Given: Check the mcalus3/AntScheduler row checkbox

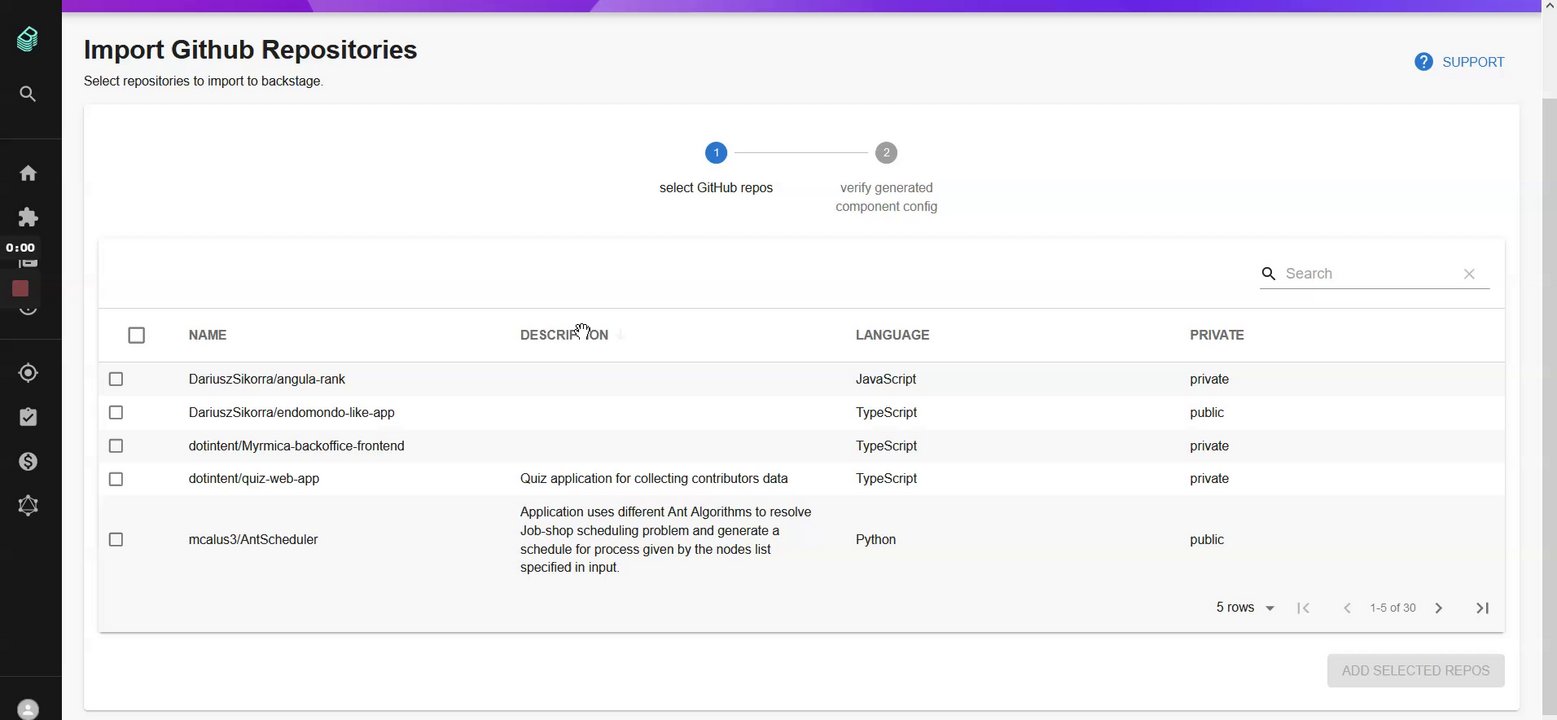Looking at the screenshot, I should (x=116, y=539).
